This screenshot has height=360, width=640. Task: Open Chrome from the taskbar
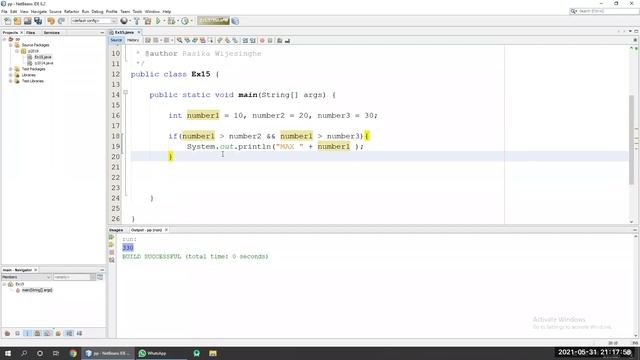[73, 353]
